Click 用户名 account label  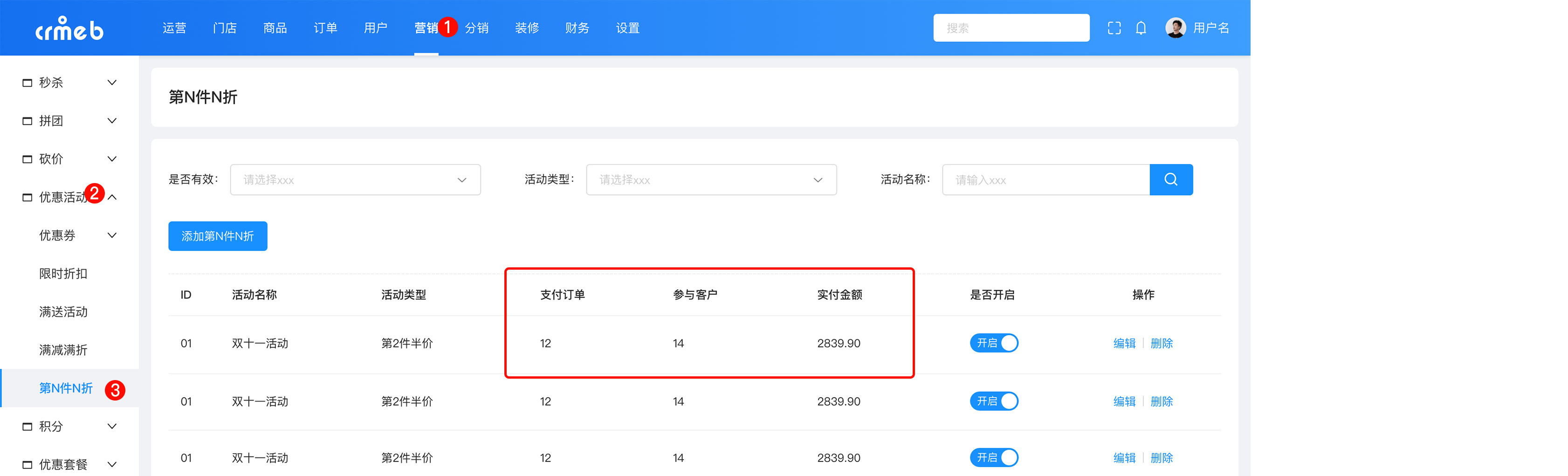coord(1210,28)
